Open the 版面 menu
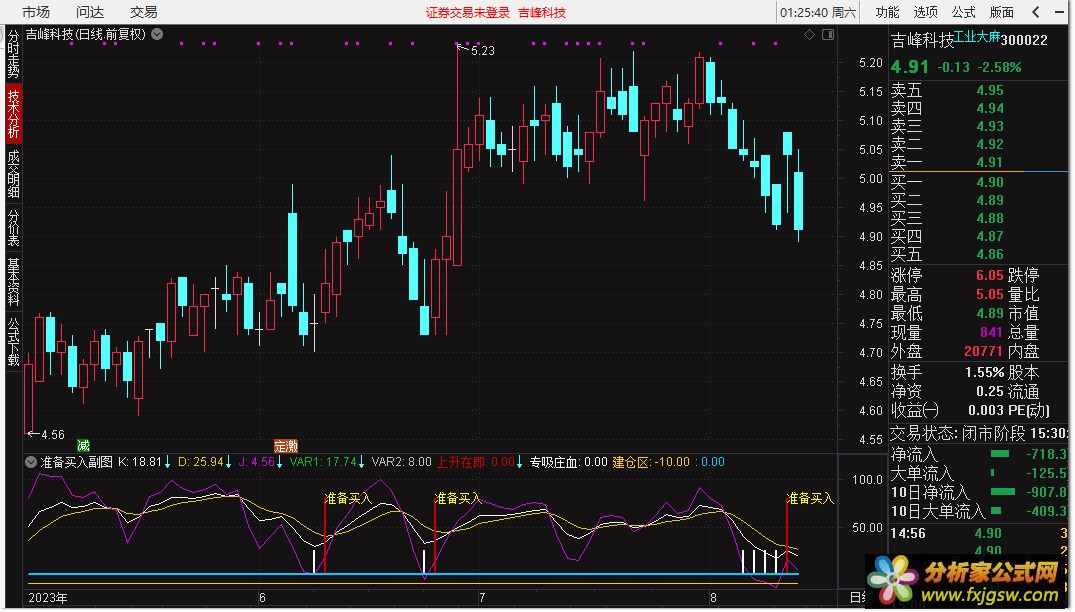The height and width of the screenshot is (612, 1075). [x=1002, y=12]
